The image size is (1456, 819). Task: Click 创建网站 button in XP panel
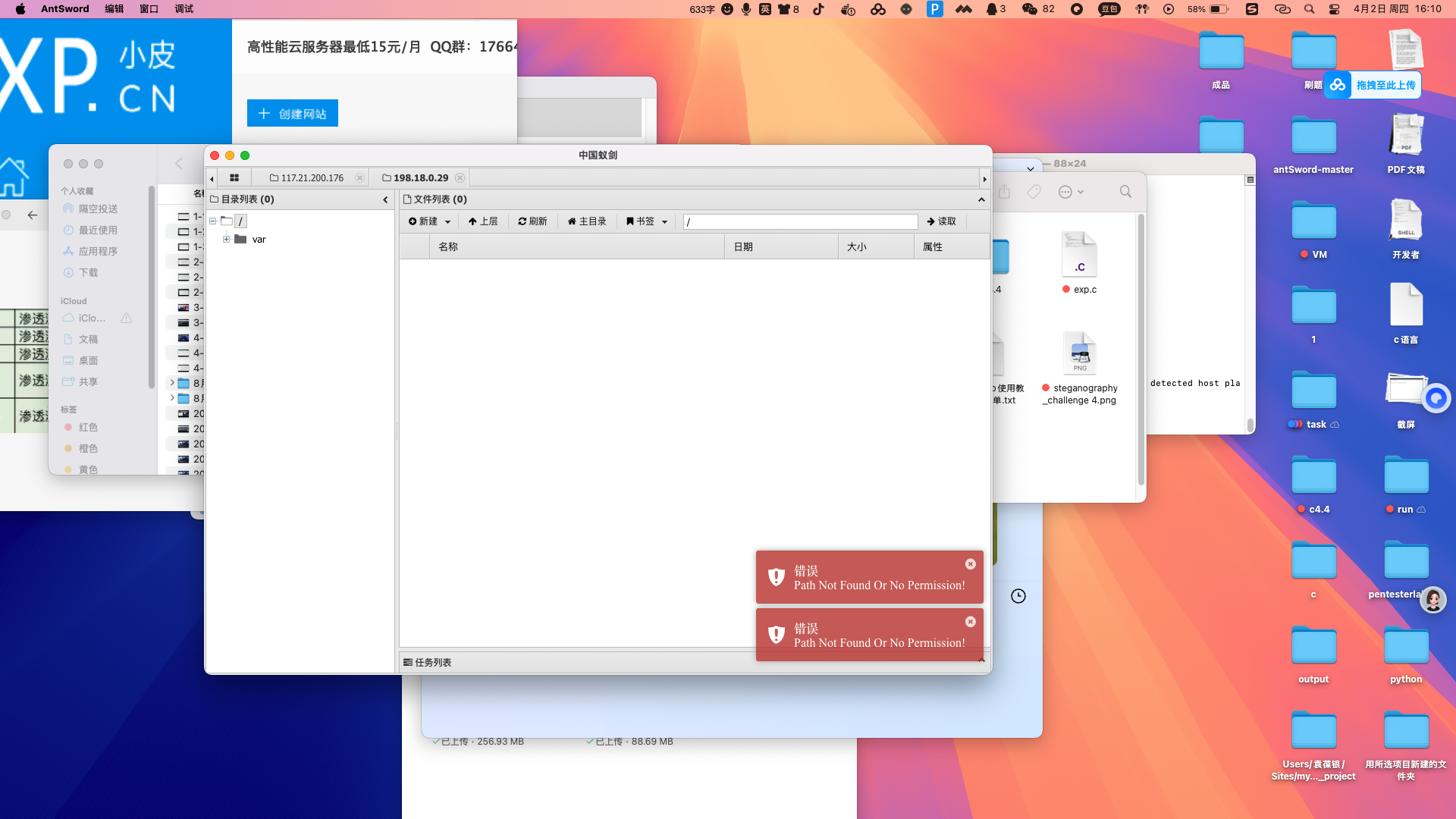click(293, 114)
